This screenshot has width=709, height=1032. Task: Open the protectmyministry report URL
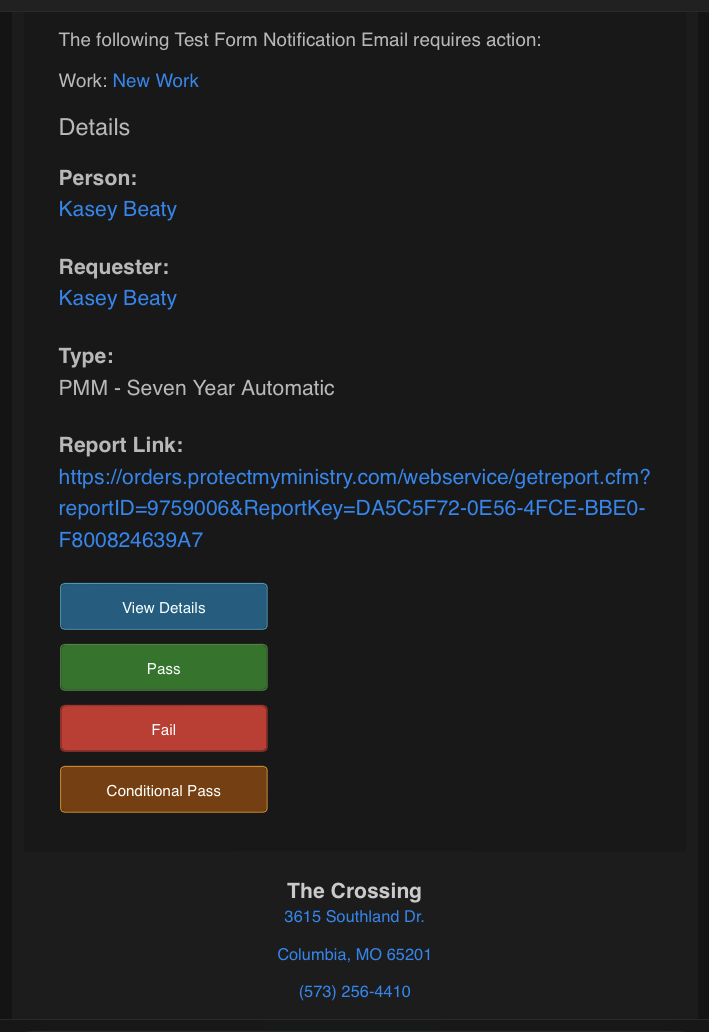[x=354, y=508]
